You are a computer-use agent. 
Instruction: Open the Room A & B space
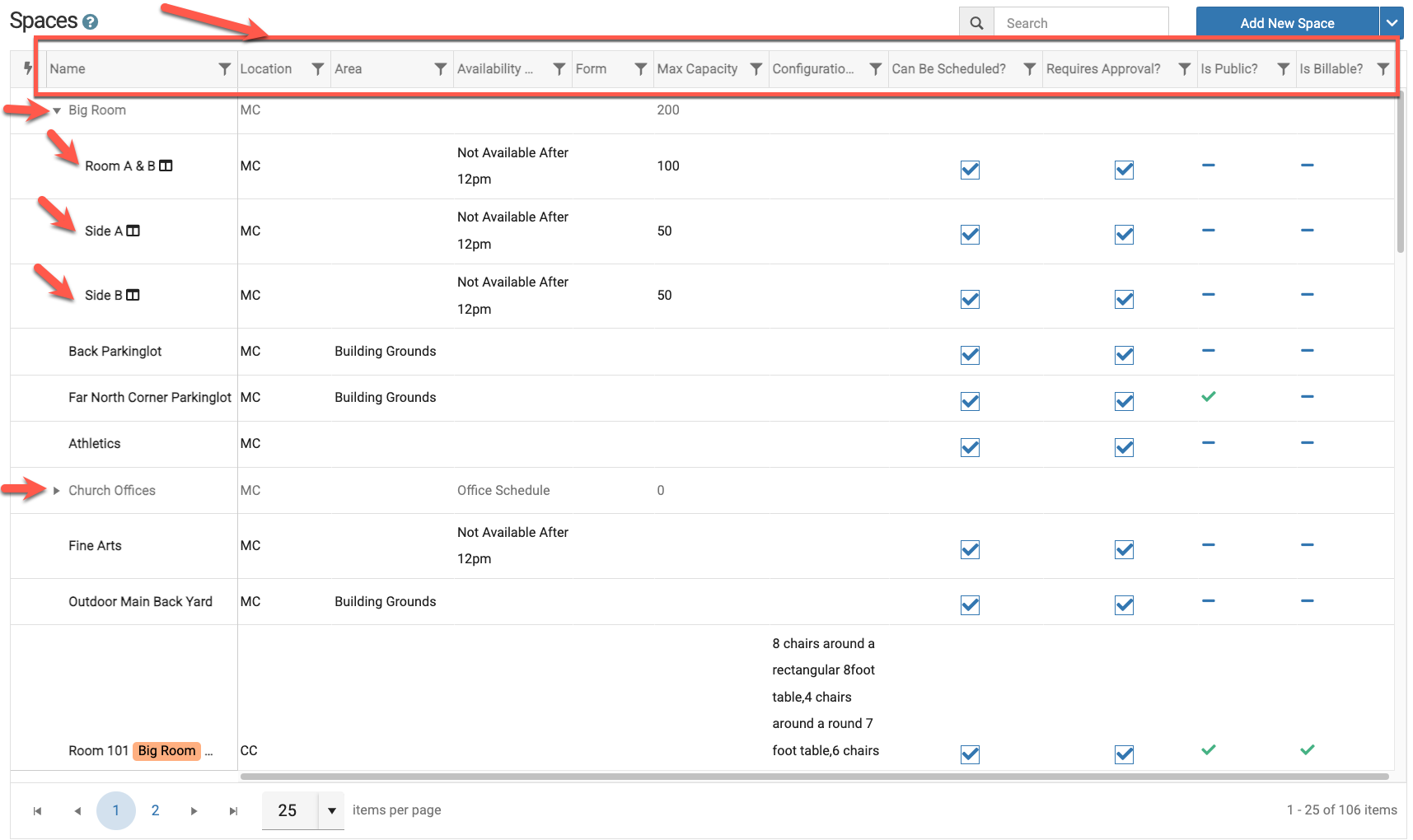point(120,166)
